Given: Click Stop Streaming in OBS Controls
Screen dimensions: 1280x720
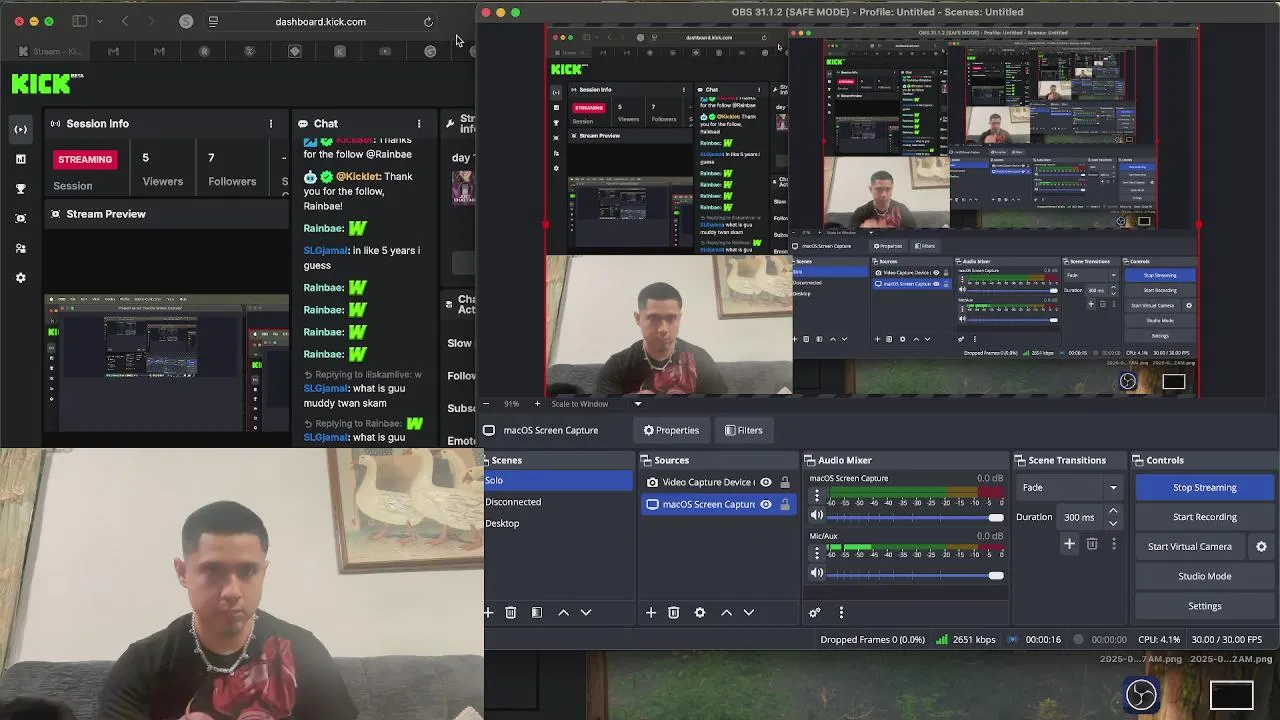Looking at the screenshot, I should [1204, 488].
